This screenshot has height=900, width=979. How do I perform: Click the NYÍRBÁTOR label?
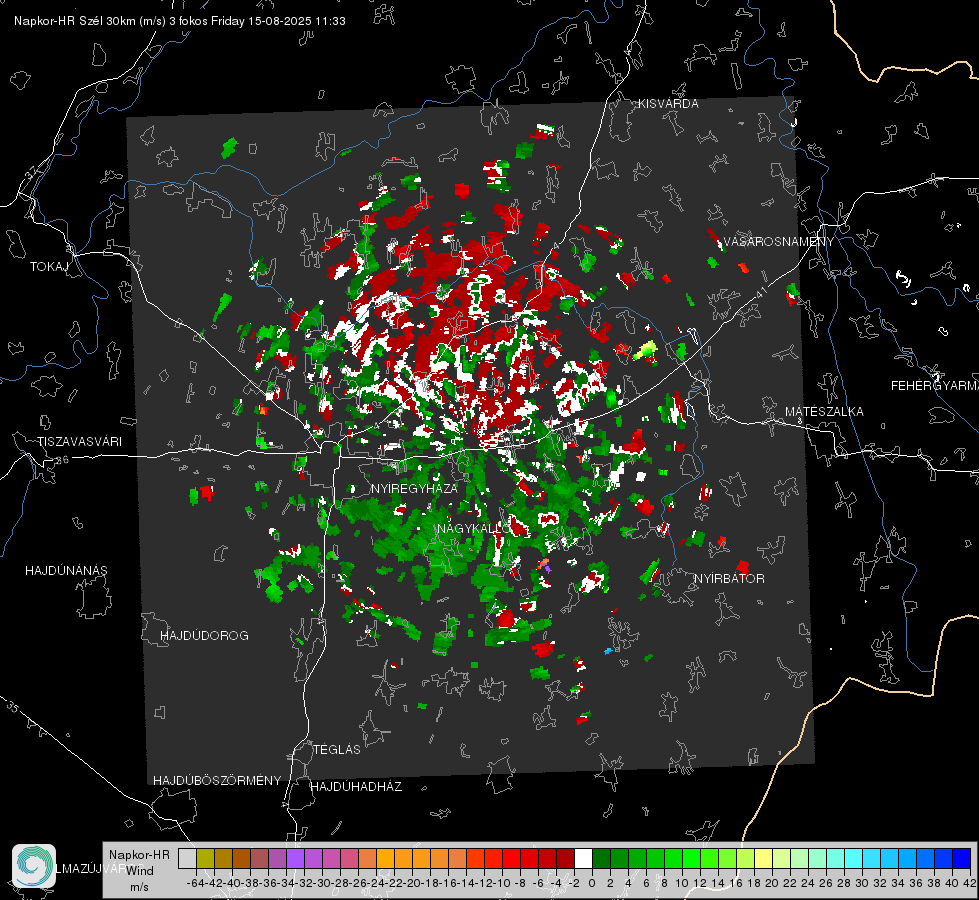pyautogui.click(x=729, y=579)
